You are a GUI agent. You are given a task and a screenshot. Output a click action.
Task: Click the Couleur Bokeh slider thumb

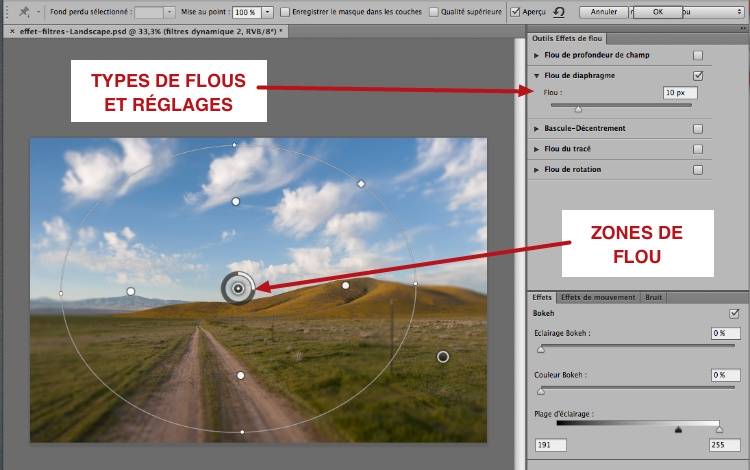pos(541,392)
